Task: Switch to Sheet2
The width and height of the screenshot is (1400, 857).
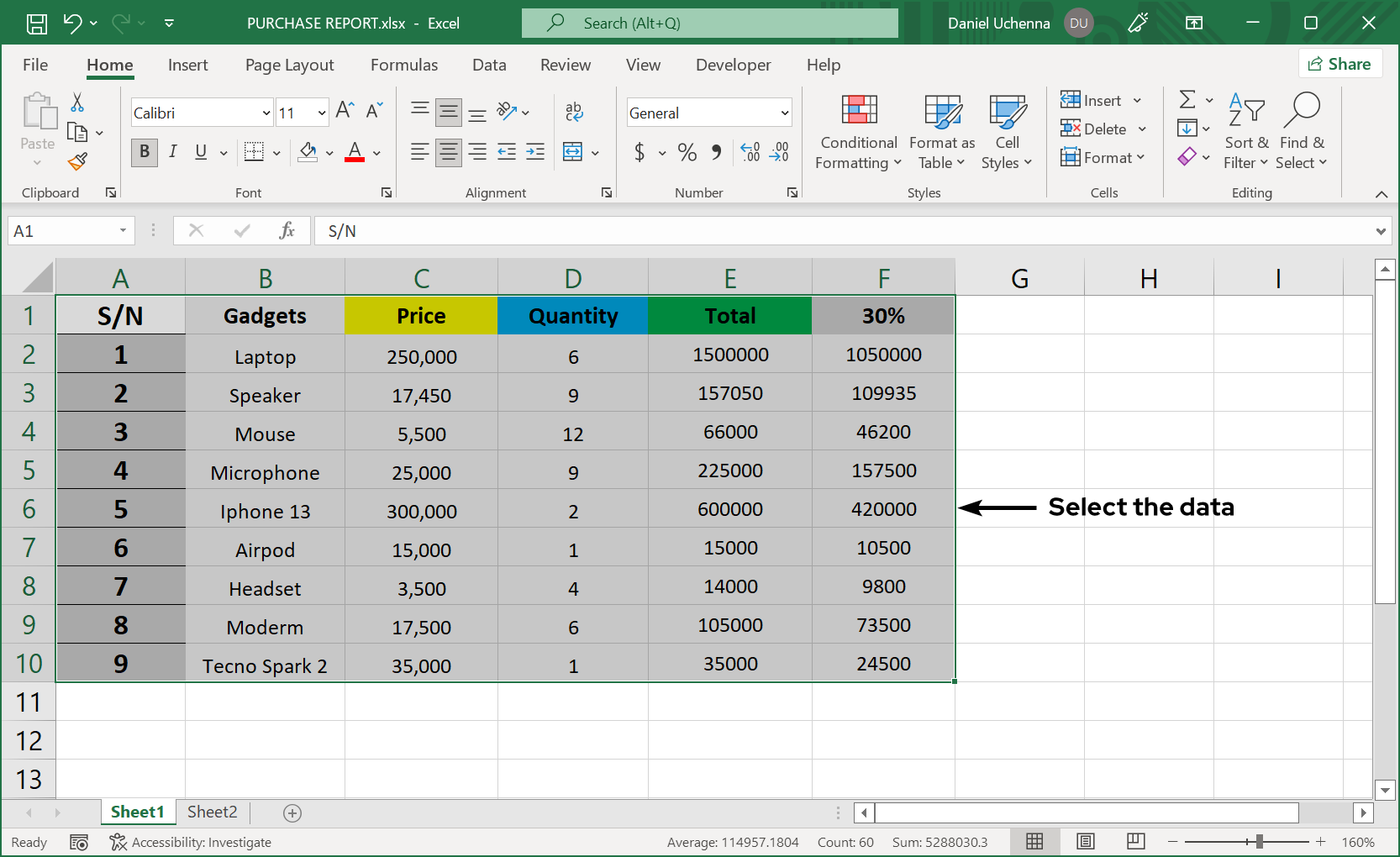Action: [x=212, y=812]
